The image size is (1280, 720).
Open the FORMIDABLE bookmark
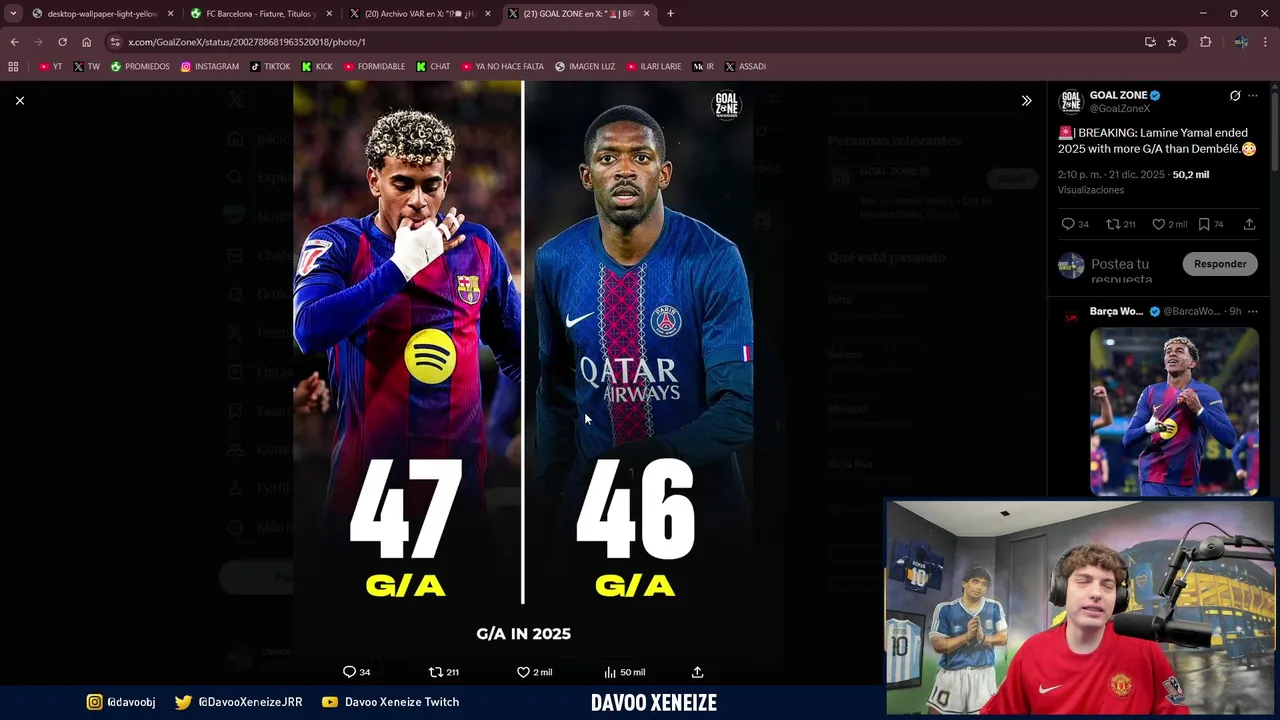point(375,67)
